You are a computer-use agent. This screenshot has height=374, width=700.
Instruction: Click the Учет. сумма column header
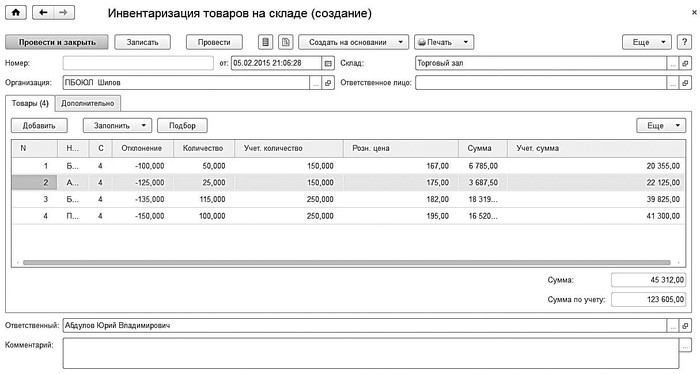[x=596, y=148]
